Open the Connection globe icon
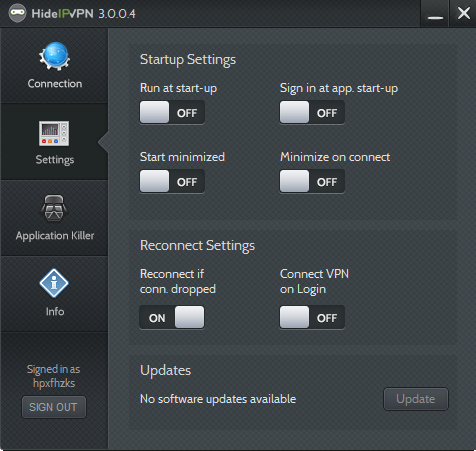This screenshot has height=451, width=476. click(x=54, y=56)
